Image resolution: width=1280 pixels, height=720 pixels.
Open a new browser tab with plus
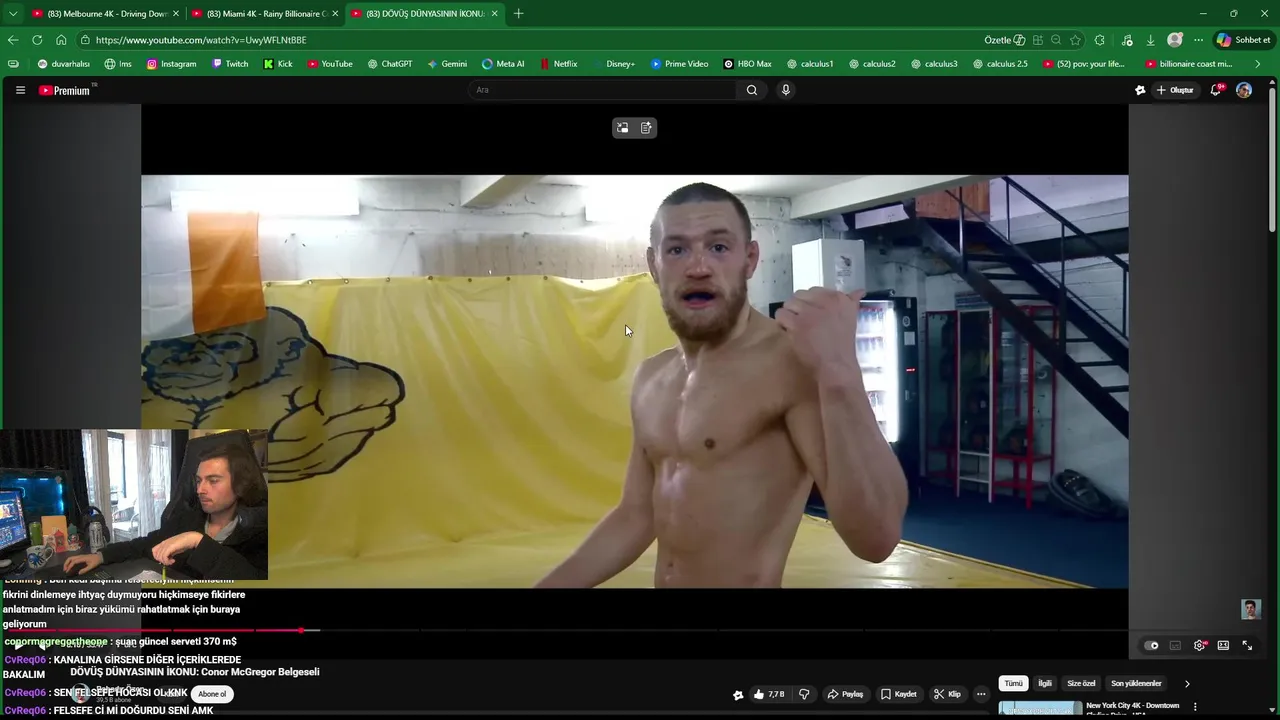(x=518, y=14)
